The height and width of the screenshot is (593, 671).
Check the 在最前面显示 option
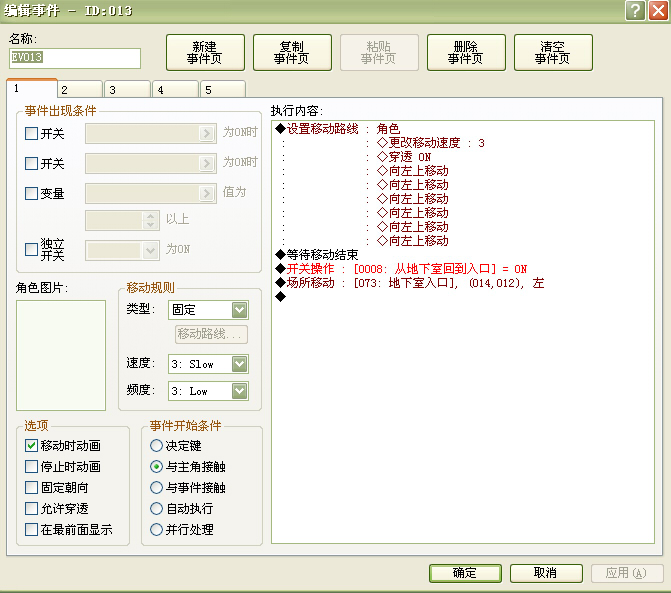tap(31, 529)
